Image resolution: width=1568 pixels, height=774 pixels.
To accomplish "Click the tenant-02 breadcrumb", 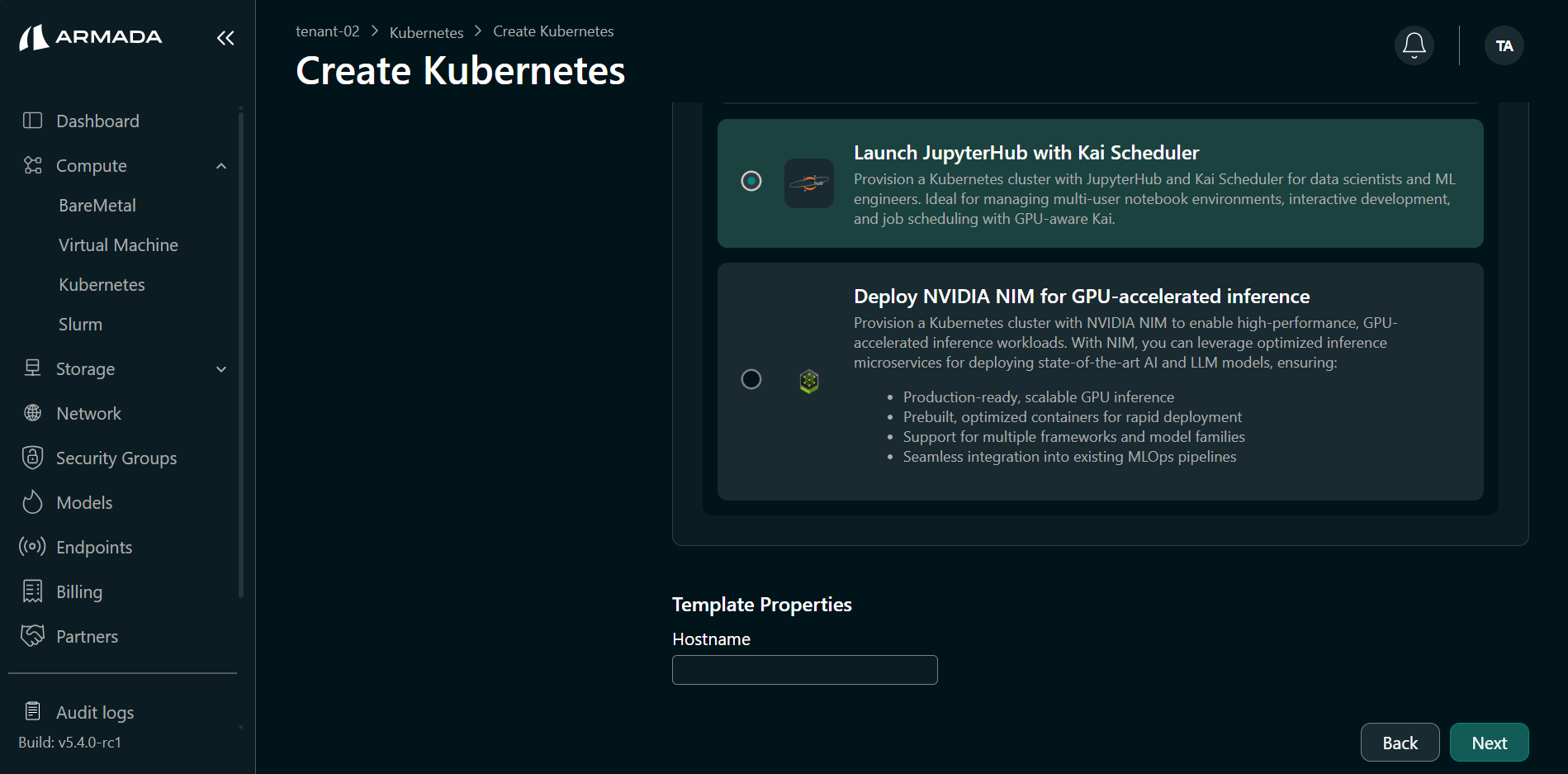I will (x=328, y=31).
